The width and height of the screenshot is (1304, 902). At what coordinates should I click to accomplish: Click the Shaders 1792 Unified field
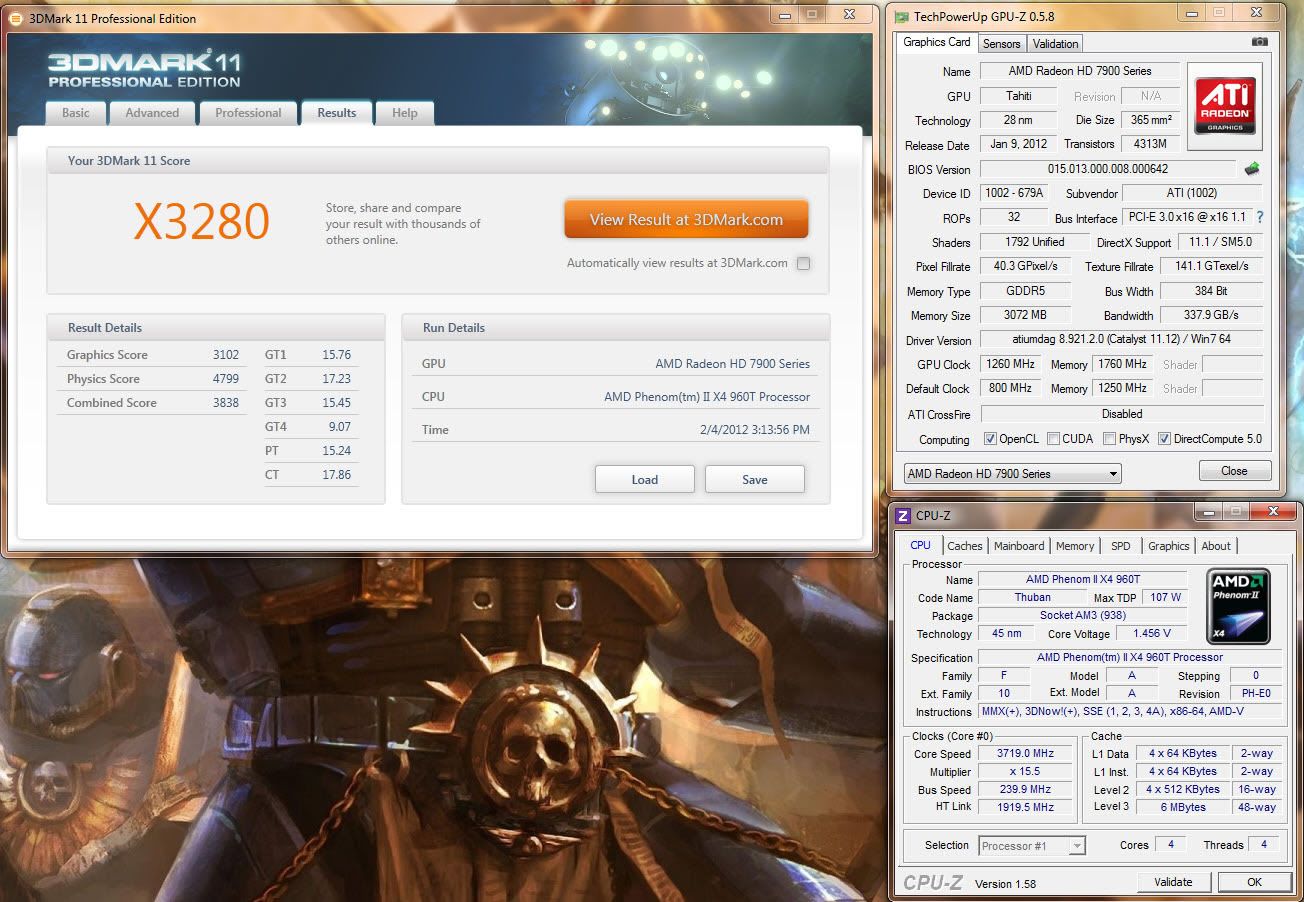click(x=1034, y=242)
